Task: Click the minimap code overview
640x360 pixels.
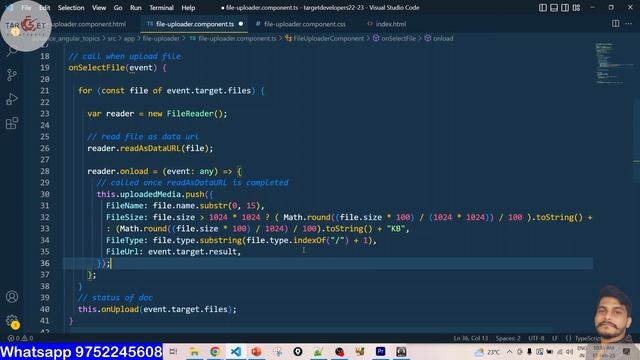Action: pos(614,63)
